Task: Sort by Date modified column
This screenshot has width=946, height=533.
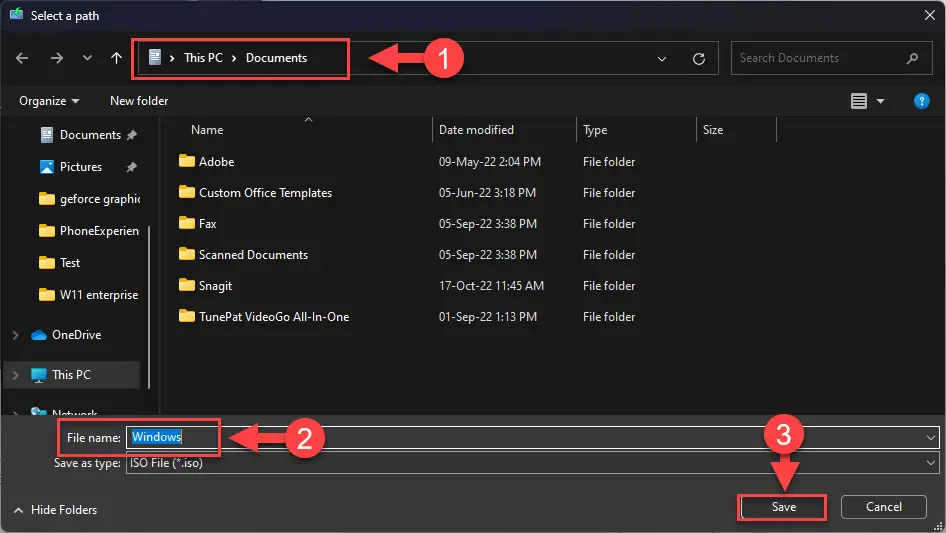Action: [x=476, y=130]
